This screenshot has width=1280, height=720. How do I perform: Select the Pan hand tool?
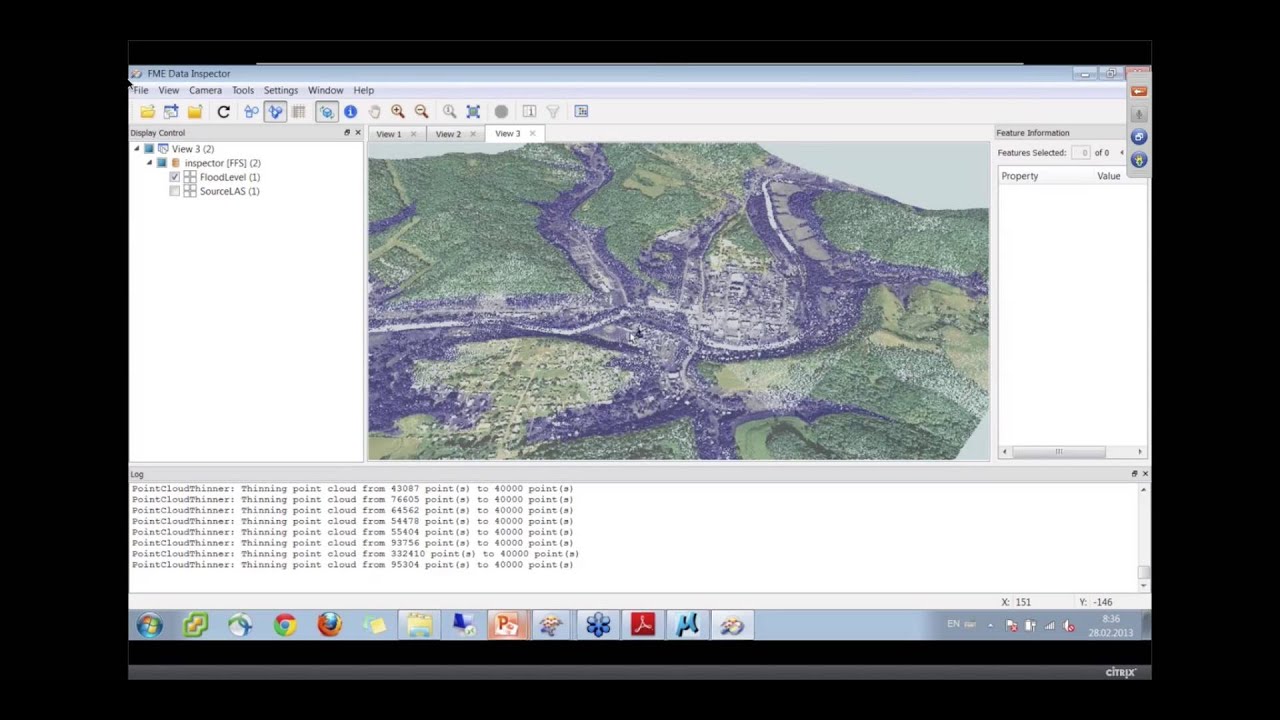tap(374, 112)
